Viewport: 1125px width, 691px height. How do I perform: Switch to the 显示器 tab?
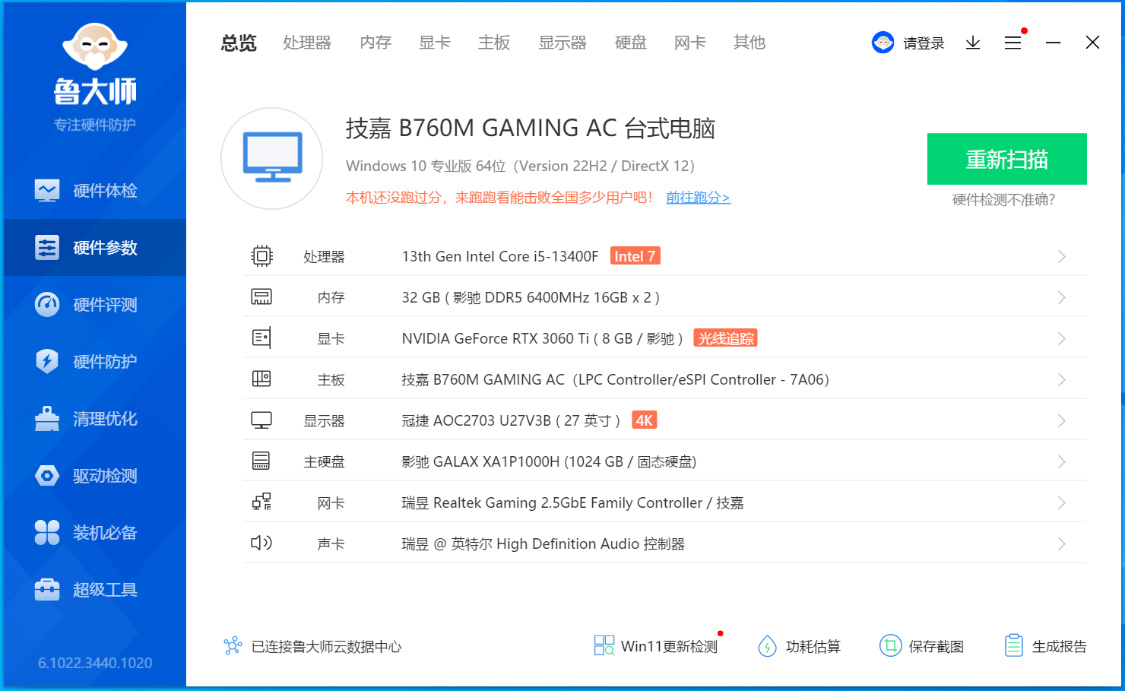pos(562,43)
